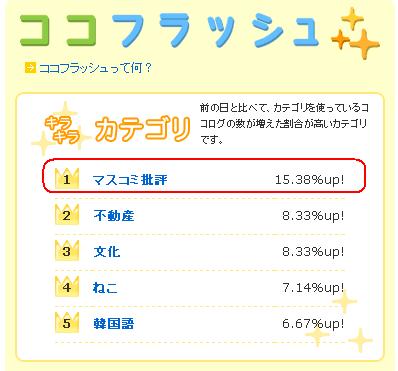398x371 pixels.
Task: Open the マスコミ批評 category link
Action: 130,180
